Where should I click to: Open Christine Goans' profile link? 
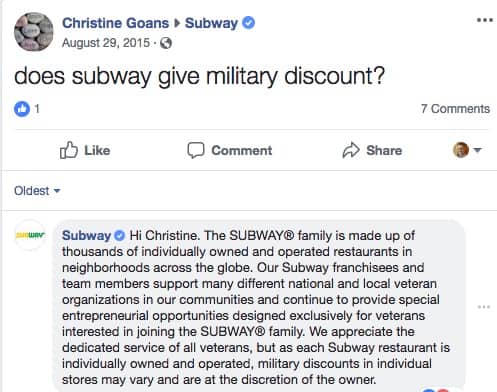pyautogui.click(x=115, y=23)
